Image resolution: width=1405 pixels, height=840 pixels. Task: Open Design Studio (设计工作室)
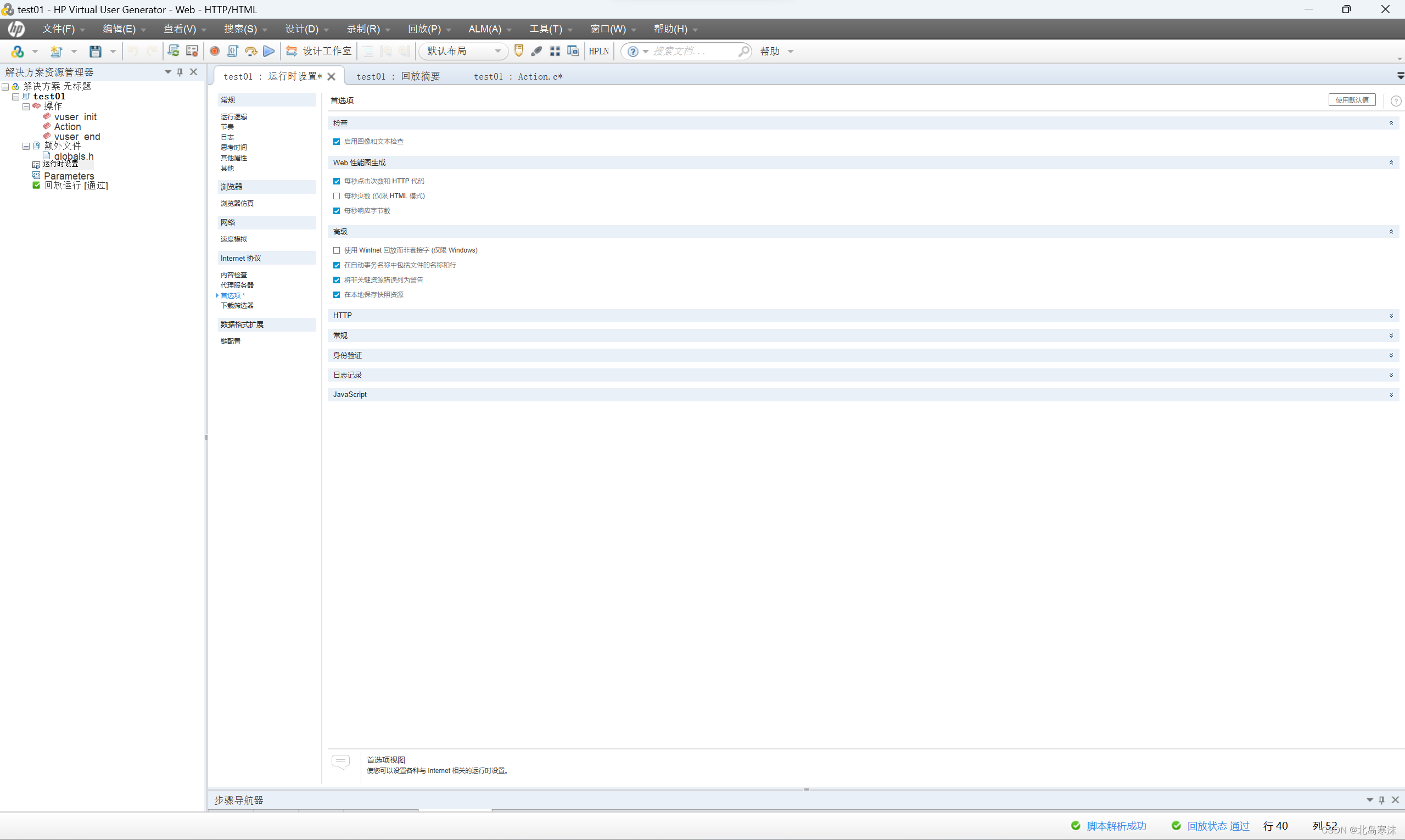coord(319,52)
